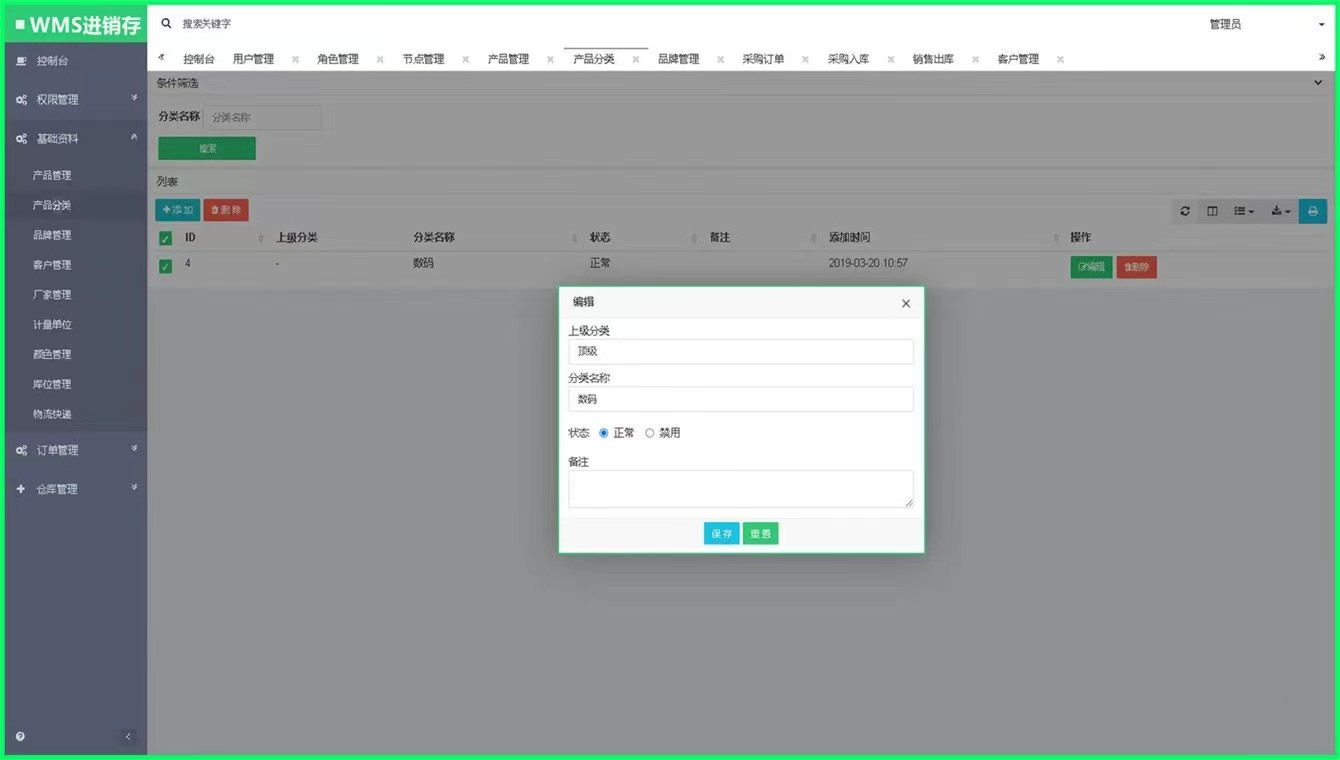Open the columns visibility icon on the toolbar
1340x760 pixels.
click(x=1212, y=211)
